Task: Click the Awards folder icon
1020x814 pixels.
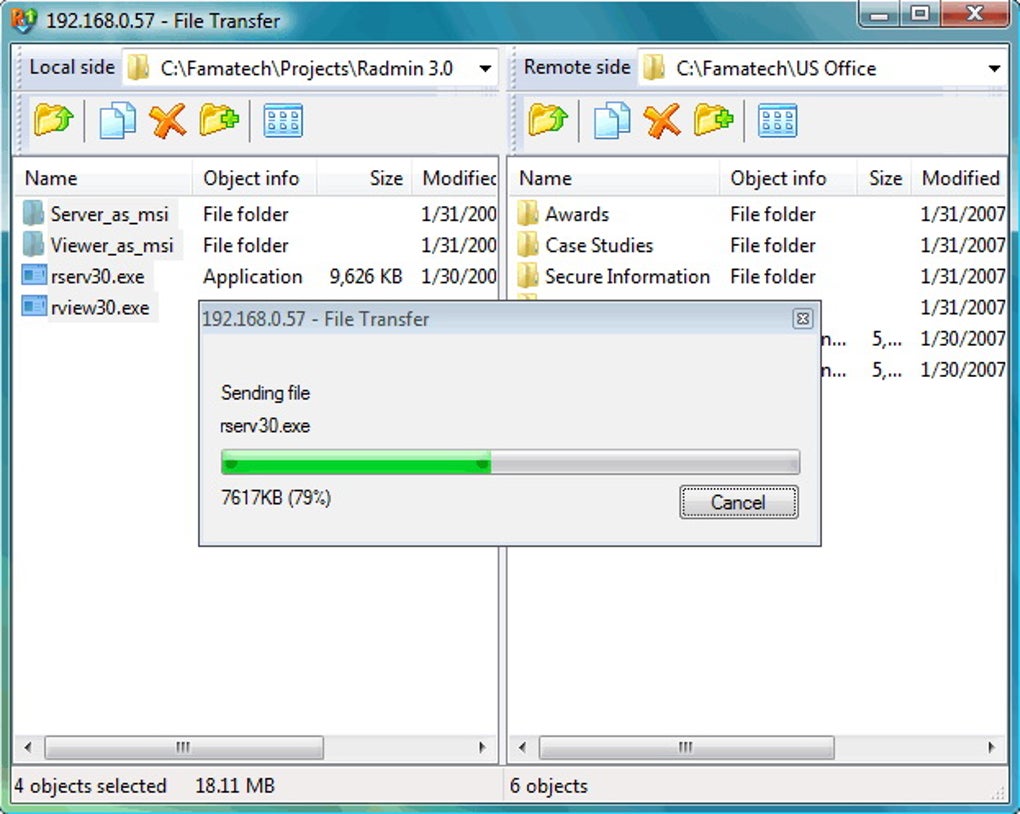Action: coord(528,213)
